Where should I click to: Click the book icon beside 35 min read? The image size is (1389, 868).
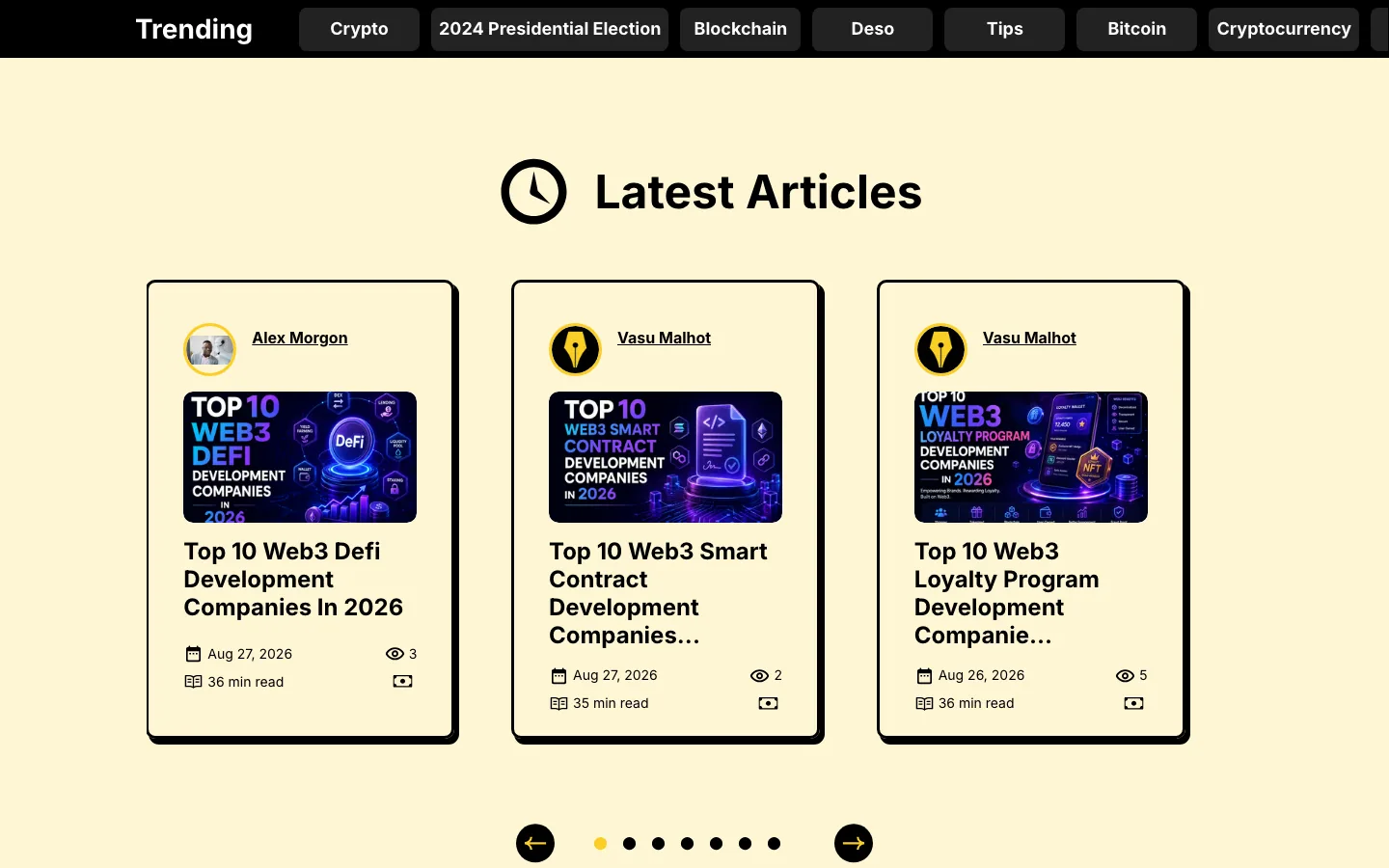pos(558,703)
